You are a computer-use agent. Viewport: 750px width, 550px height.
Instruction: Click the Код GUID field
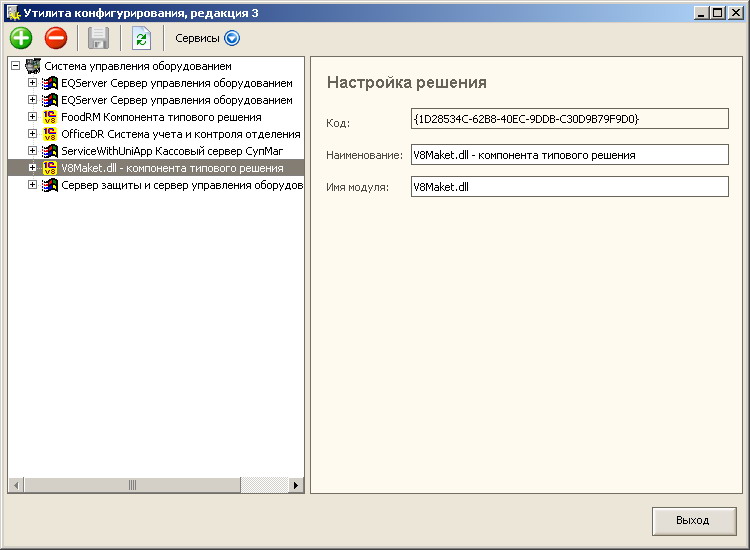(569, 119)
